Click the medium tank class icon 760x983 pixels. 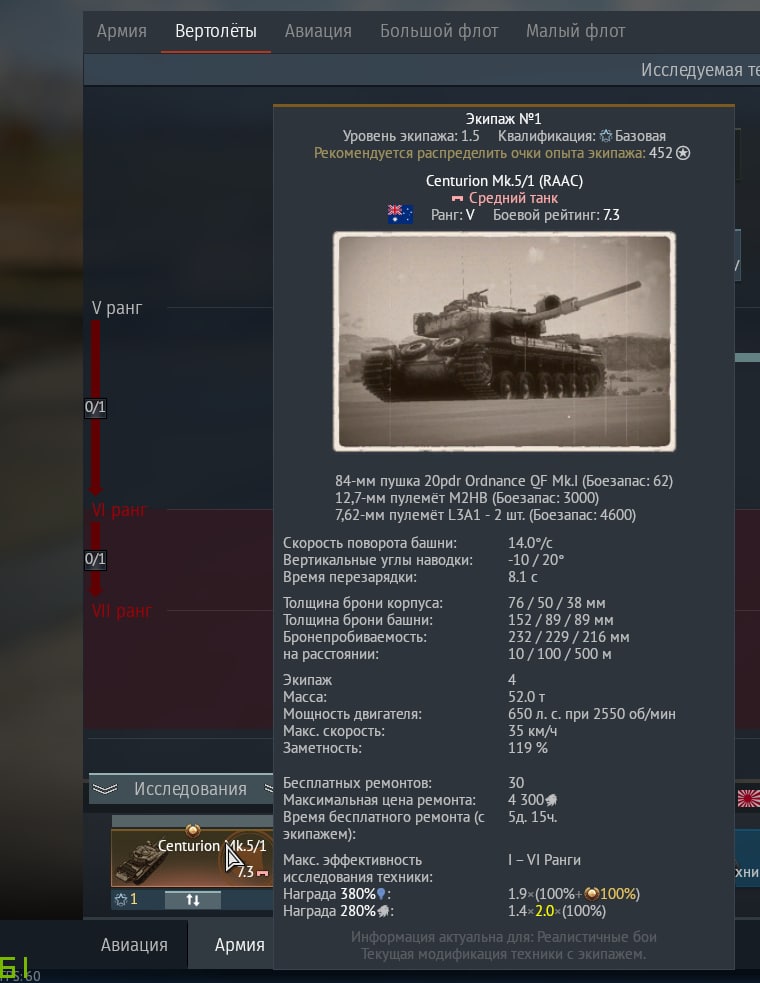coord(458,199)
